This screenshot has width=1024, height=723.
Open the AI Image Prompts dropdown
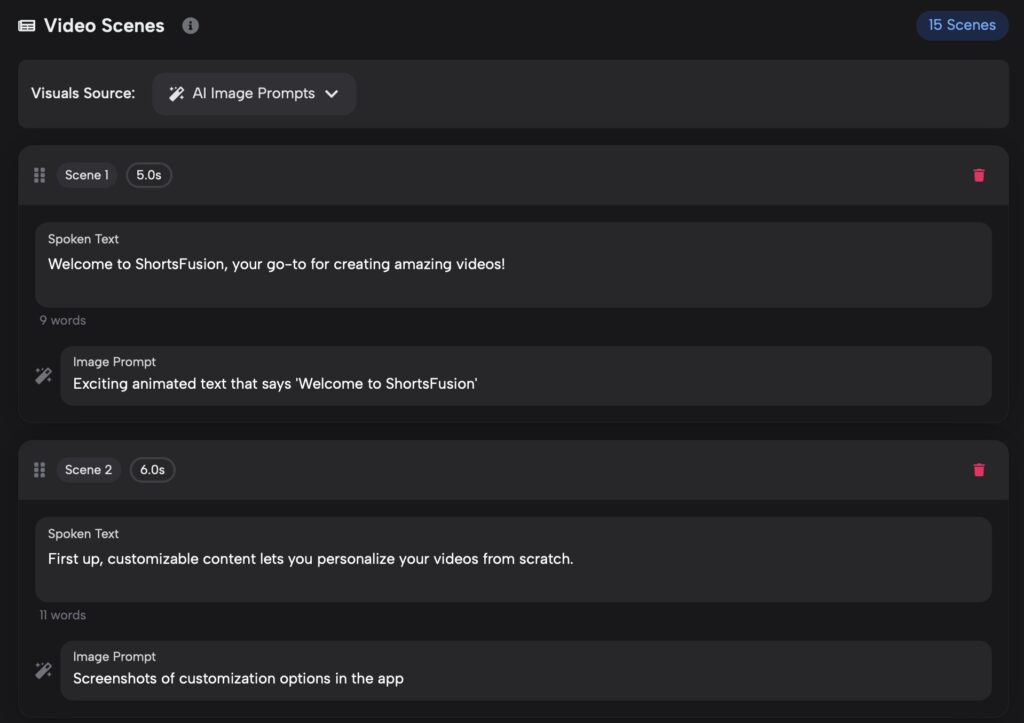[254, 93]
